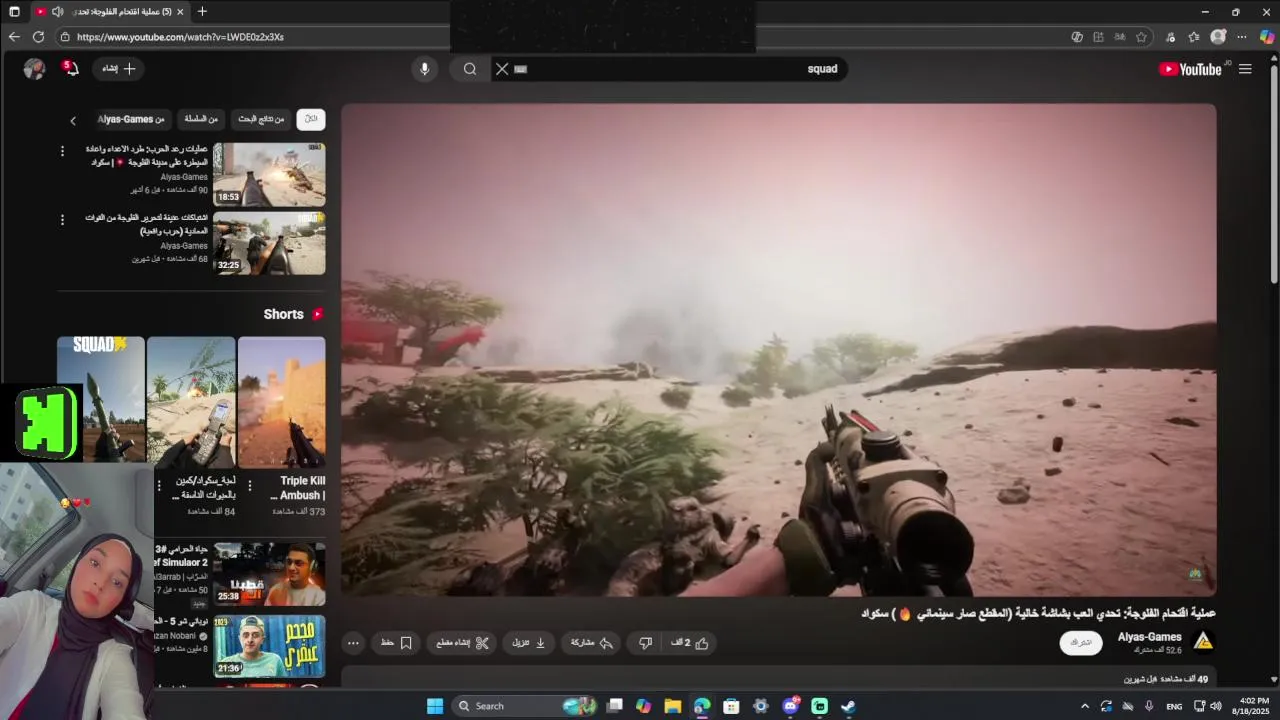The image size is (1280, 720).
Task: Mute the tab via speaker icon
Action: pos(57,12)
